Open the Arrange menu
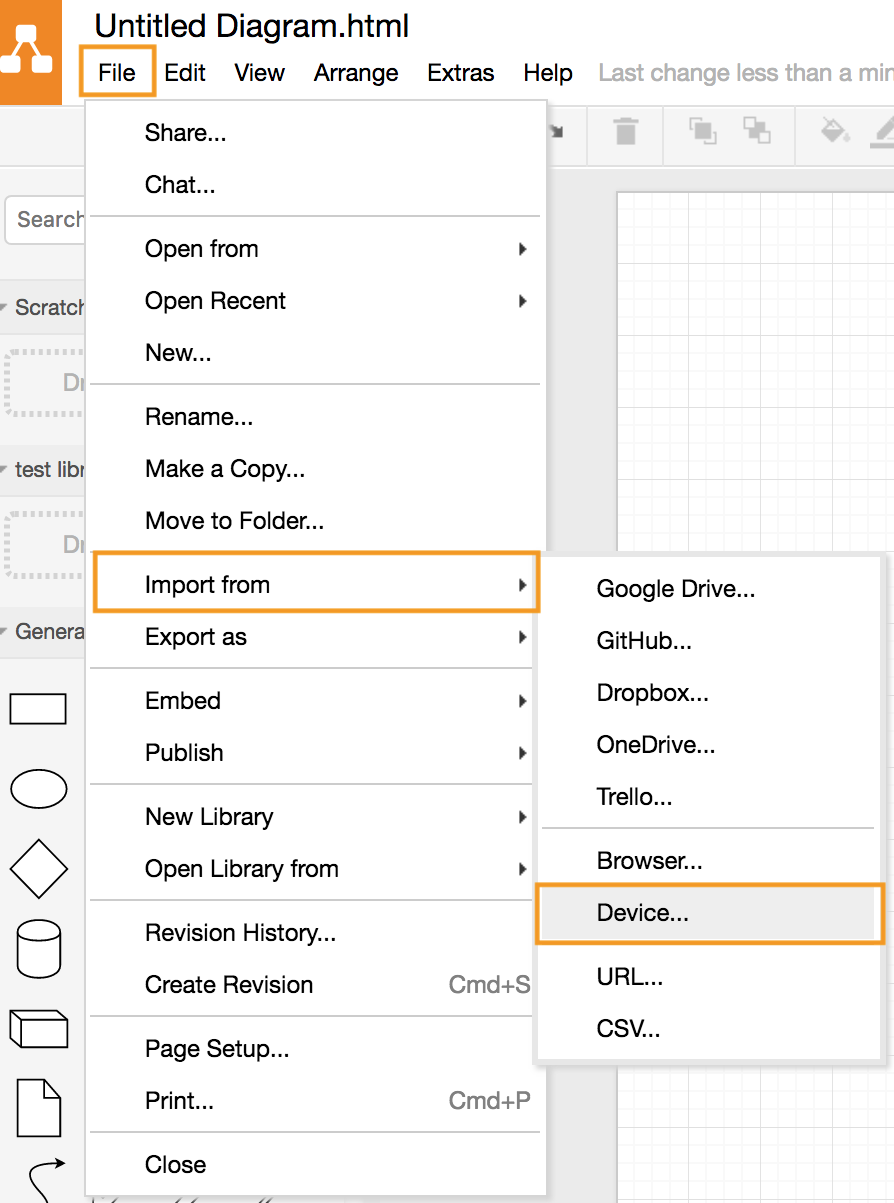 pyautogui.click(x=356, y=73)
